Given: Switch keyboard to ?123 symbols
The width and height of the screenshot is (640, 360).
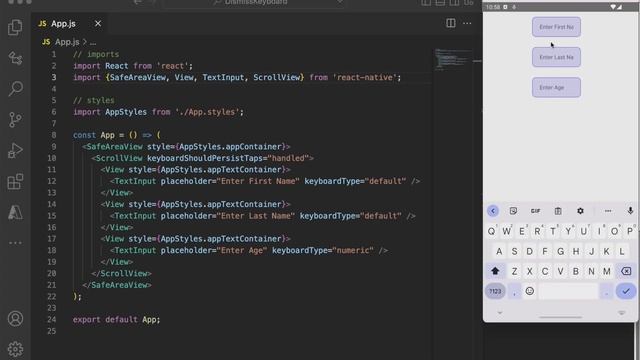Looking at the screenshot, I should 495,291.
